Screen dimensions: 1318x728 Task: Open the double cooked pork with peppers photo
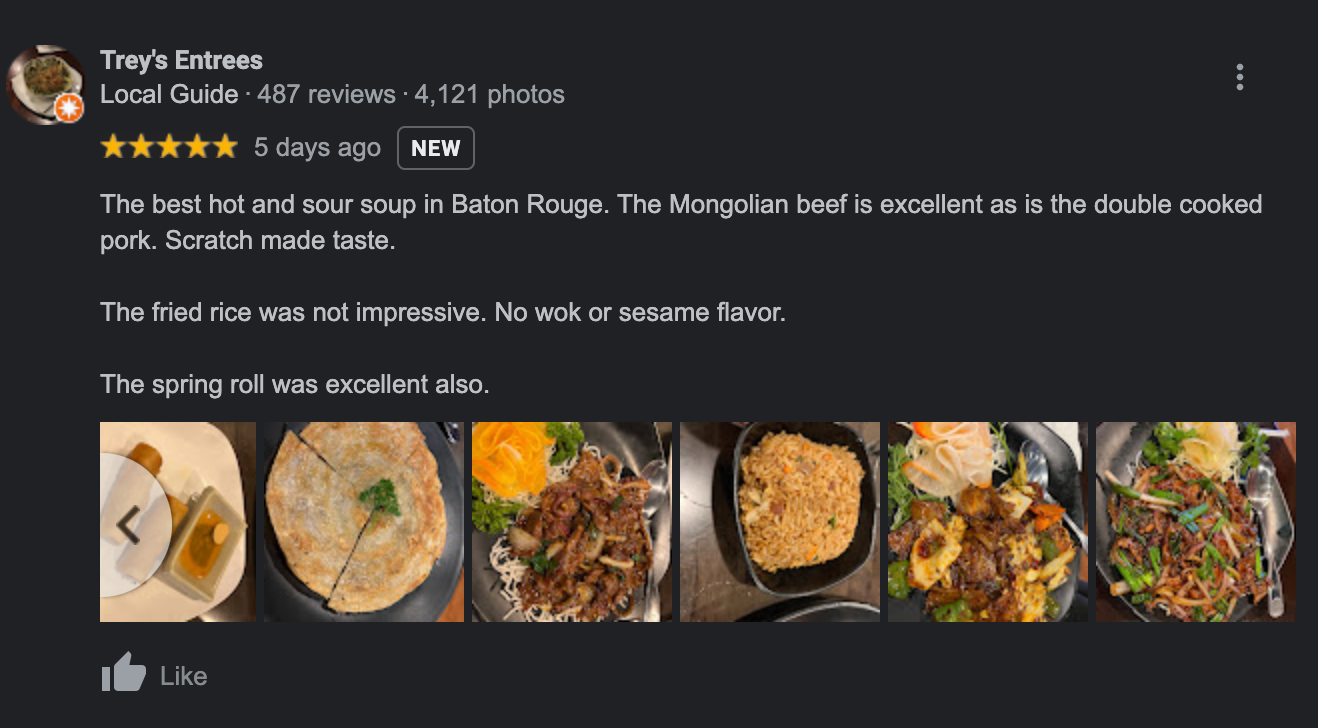[988, 522]
